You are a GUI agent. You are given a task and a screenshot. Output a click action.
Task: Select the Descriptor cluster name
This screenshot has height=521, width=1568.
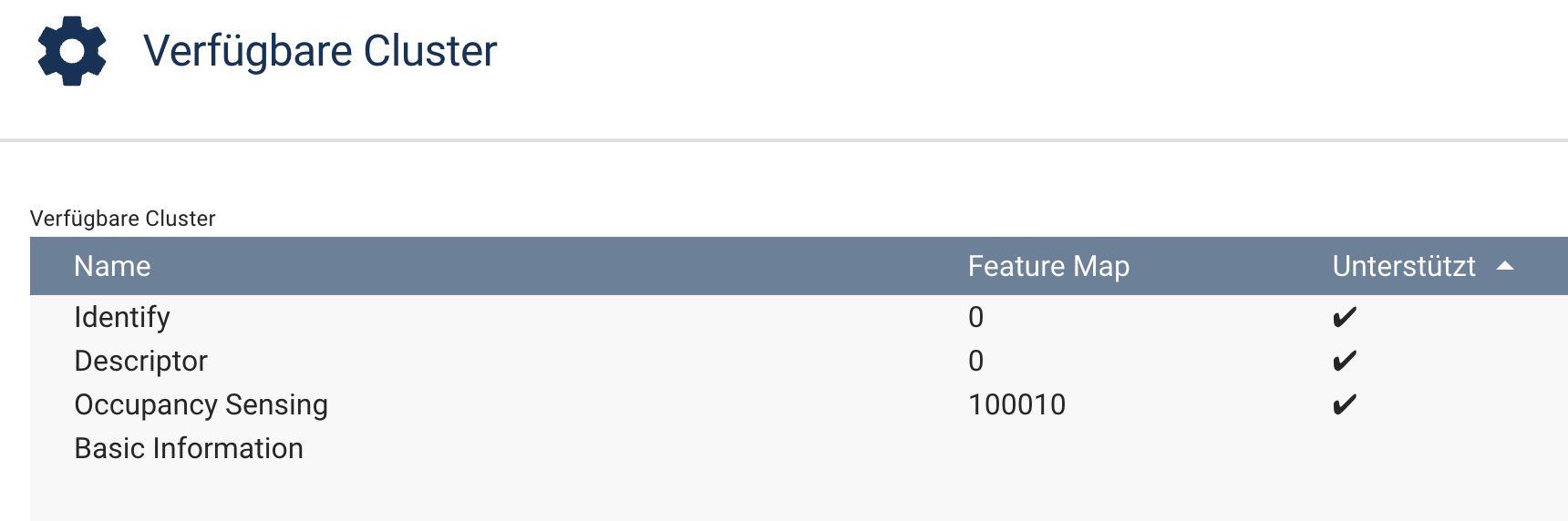[x=141, y=361]
